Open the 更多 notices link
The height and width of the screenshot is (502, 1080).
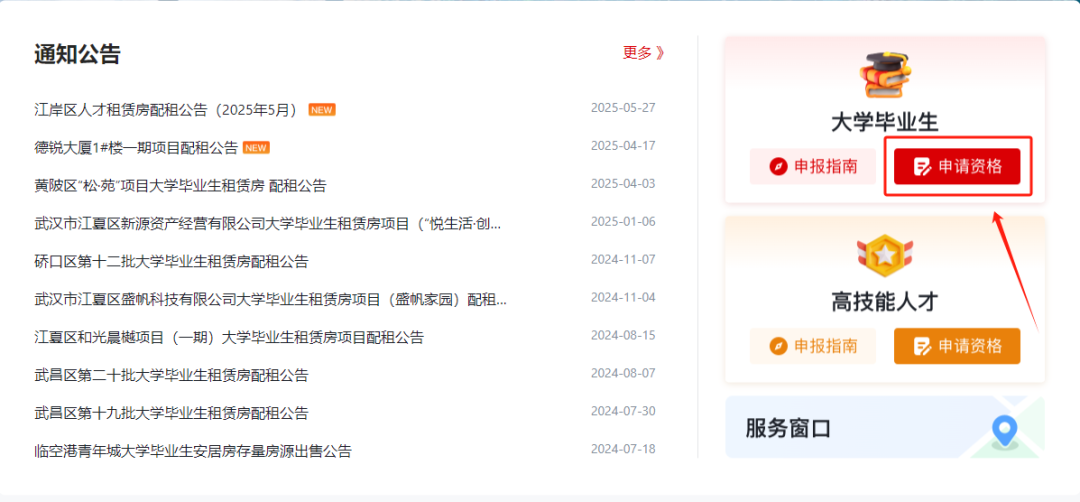[x=643, y=53]
